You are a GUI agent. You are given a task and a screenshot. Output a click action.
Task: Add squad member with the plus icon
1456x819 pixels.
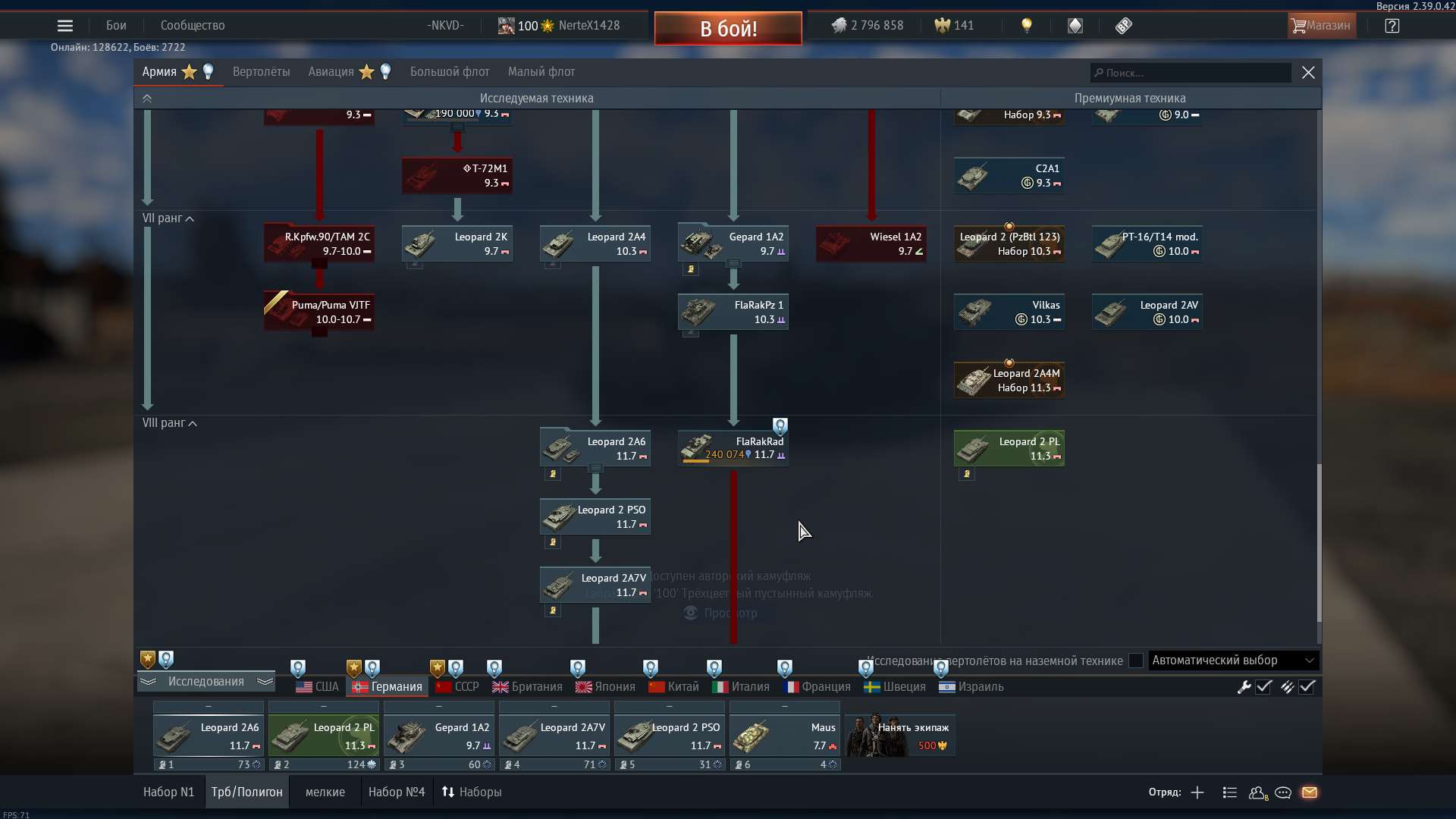point(1197,792)
